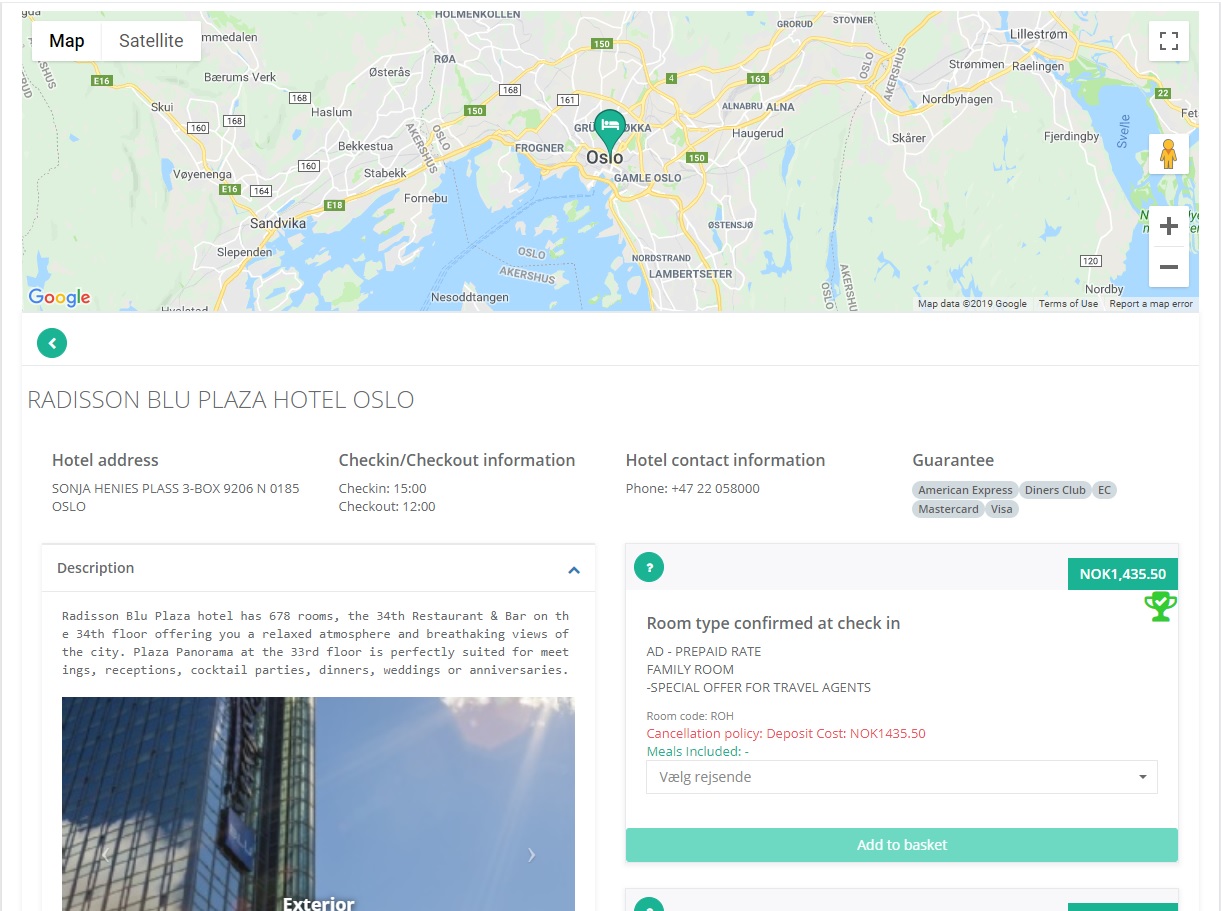This screenshot has width=1221, height=911.
Task: Click the SONJA HENIES PLASS address text
Action: pos(176,497)
